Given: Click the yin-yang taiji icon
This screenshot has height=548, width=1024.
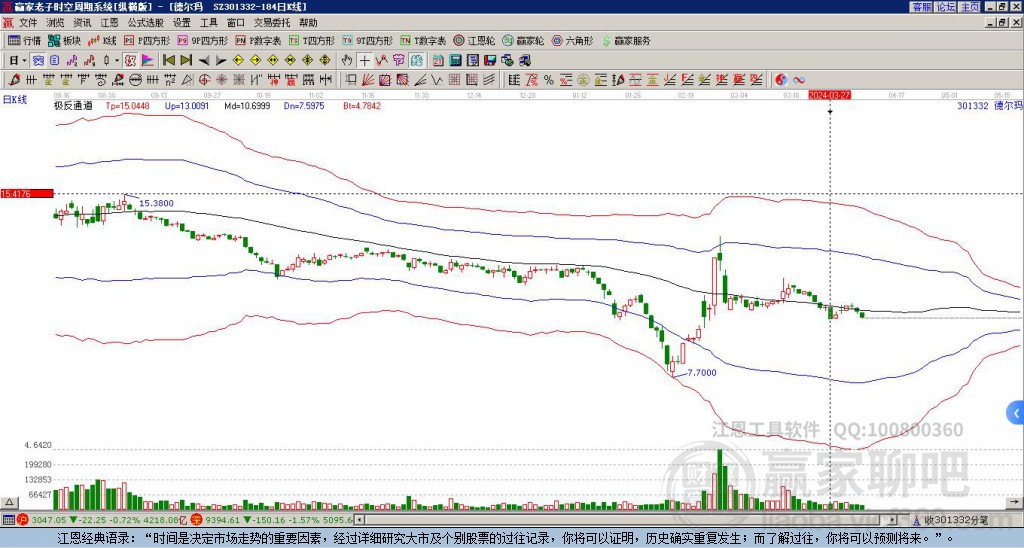Looking at the screenshot, I should pyautogui.click(x=781, y=80).
